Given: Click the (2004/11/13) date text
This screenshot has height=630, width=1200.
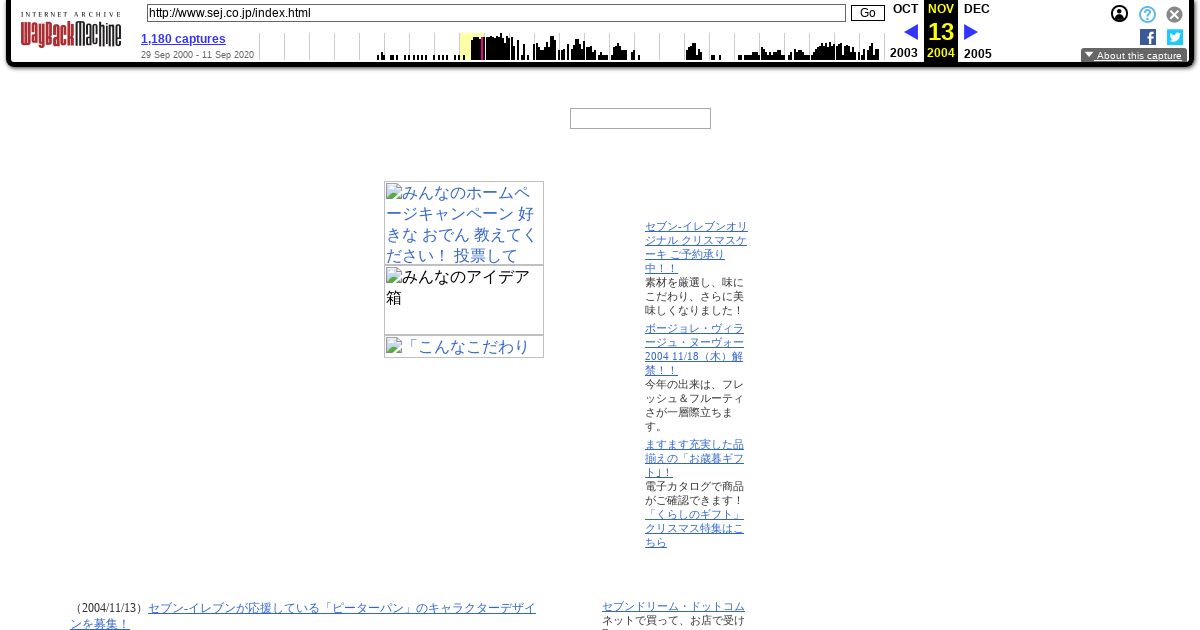Looking at the screenshot, I should coord(109,608).
